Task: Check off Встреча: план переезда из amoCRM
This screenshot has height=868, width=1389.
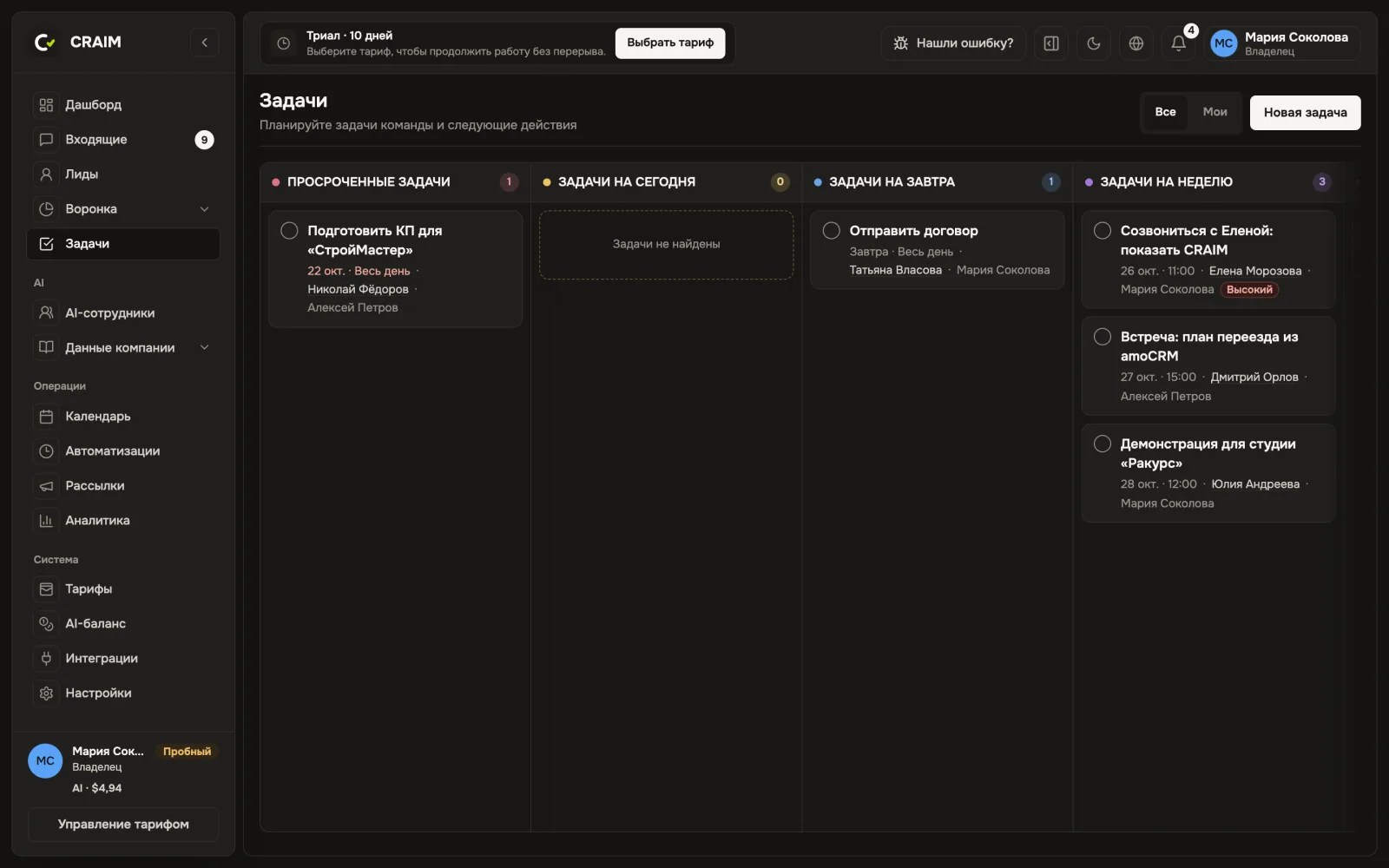Action: 1103,337
